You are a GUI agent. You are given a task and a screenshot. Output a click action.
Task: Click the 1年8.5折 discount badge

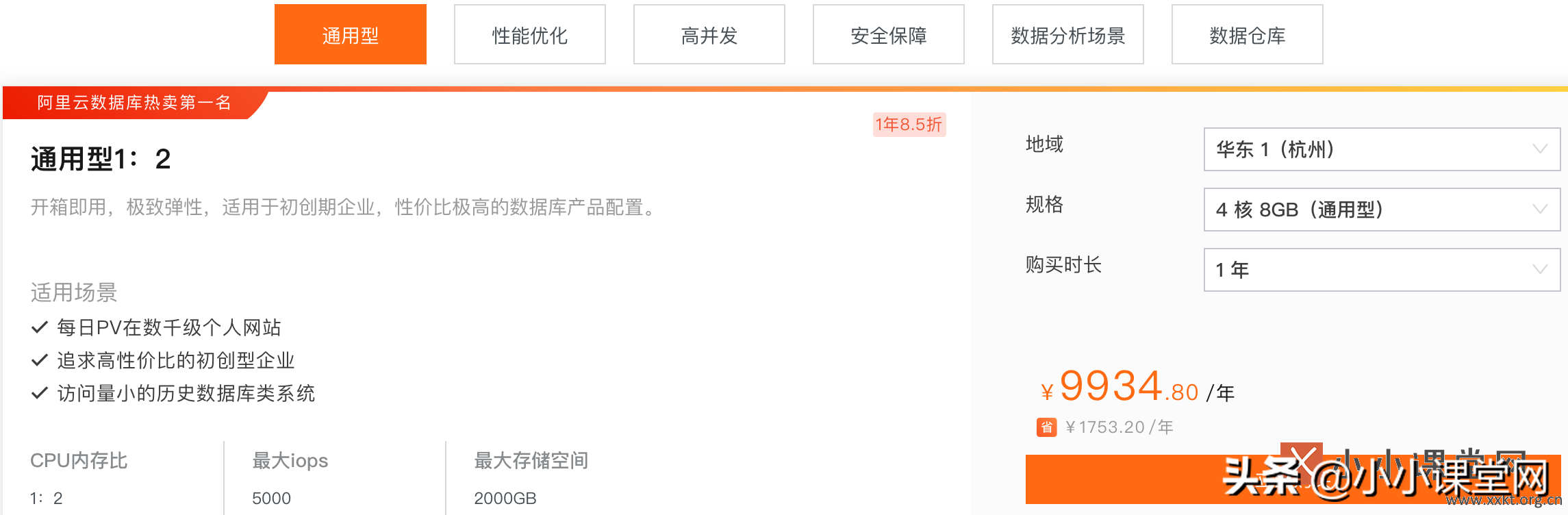909,125
